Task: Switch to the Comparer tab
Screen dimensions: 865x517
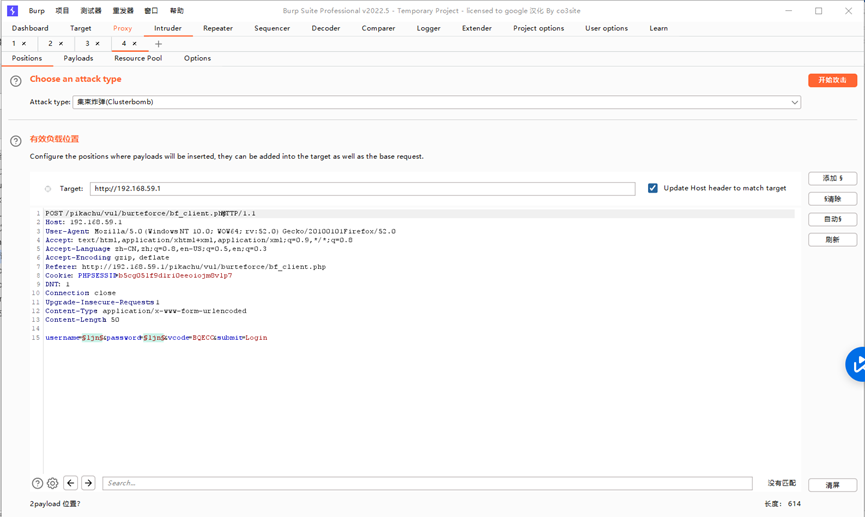Action: tap(378, 28)
